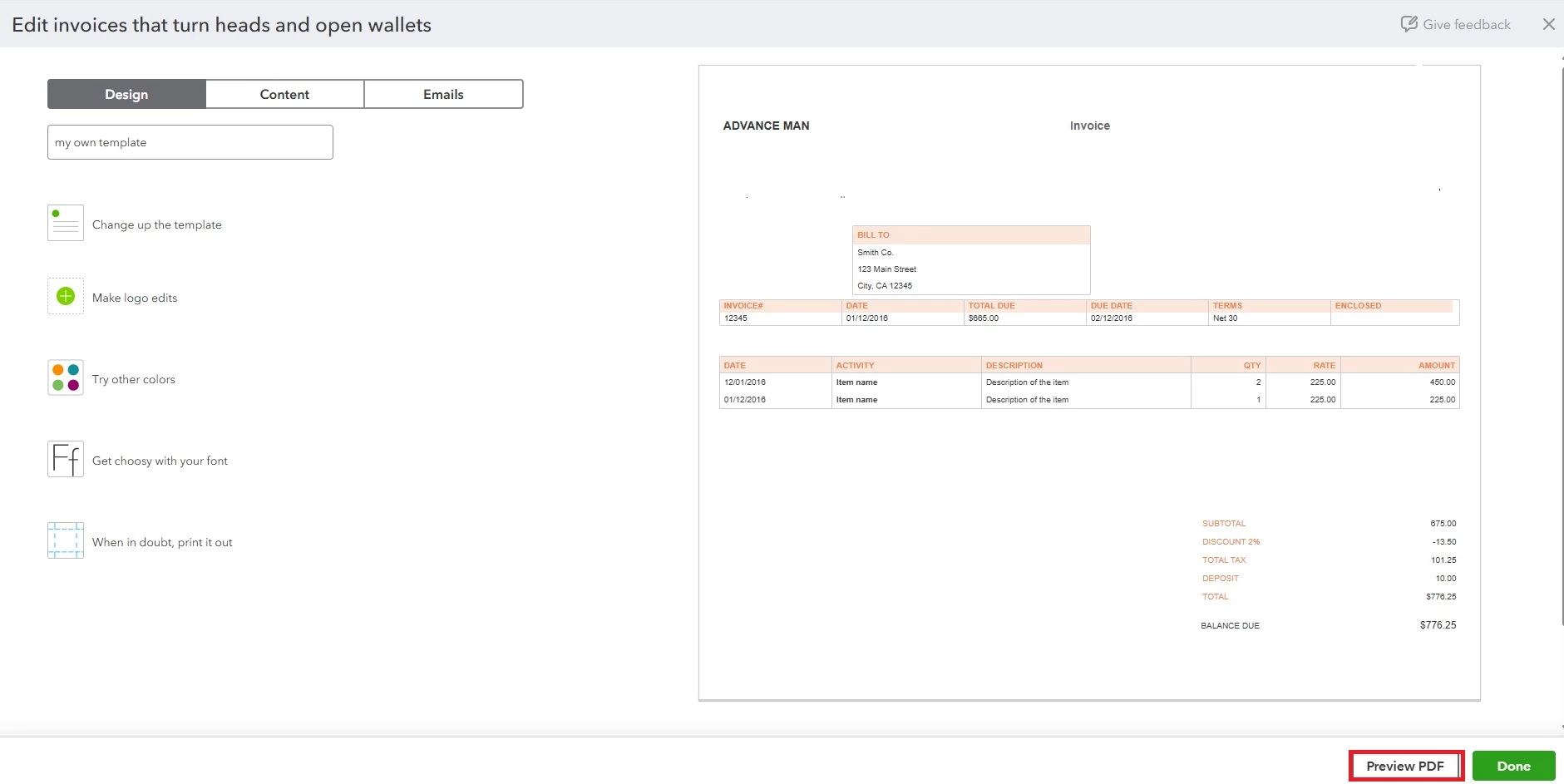Select Get choosy with your font
The width and height of the screenshot is (1564, 784).
(x=160, y=461)
